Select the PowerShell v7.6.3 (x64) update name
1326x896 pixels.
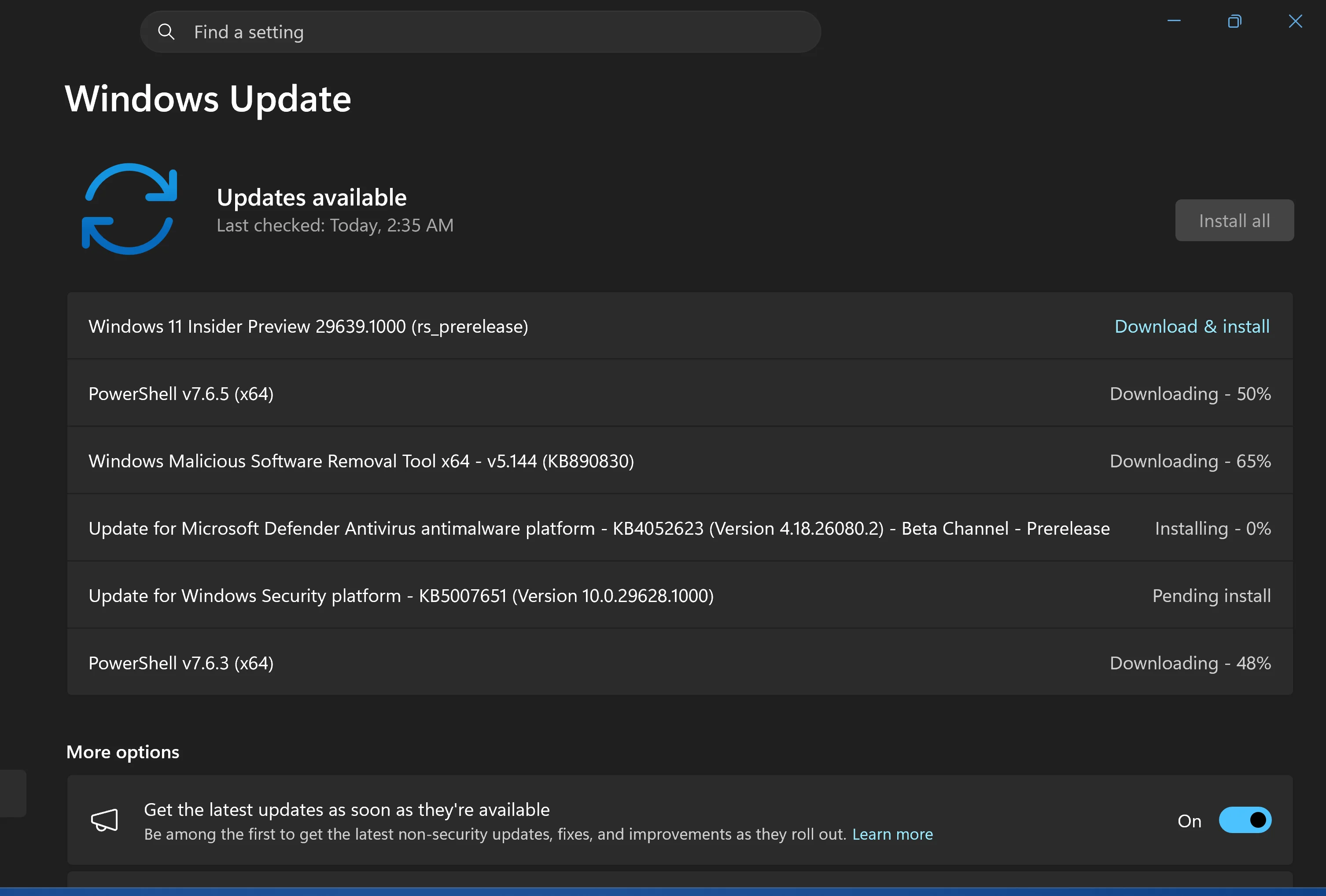(x=181, y=663)
